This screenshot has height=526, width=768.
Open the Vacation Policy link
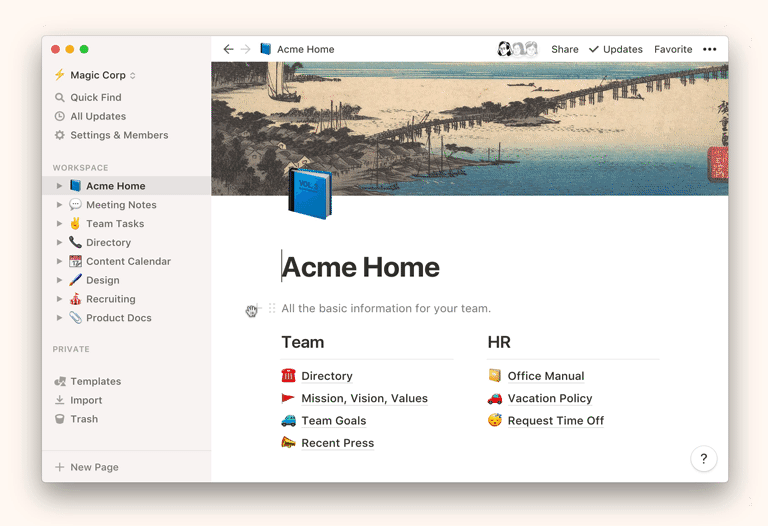click(x=549, y=398)
